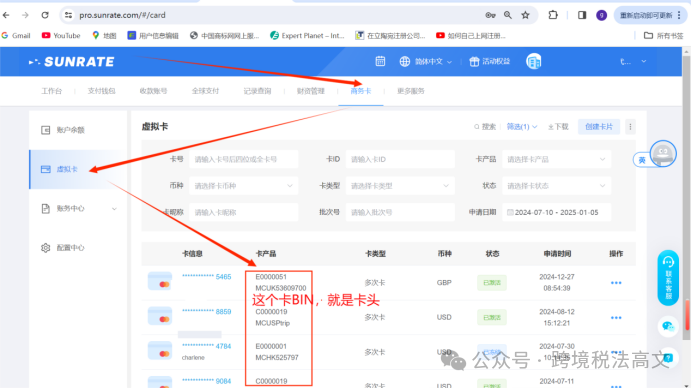Click the 搜索 search button
This screenshot has height=388, width=692.
pos(485,127)
